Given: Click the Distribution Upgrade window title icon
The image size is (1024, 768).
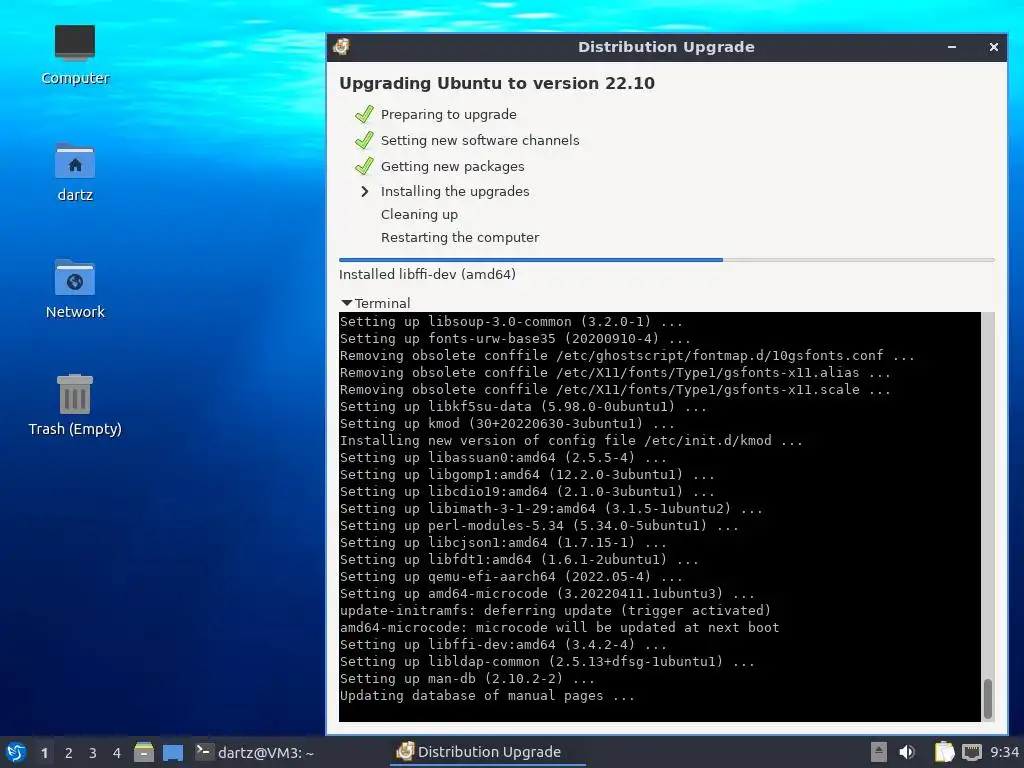Looking at the screenshot, I should 341,47.
